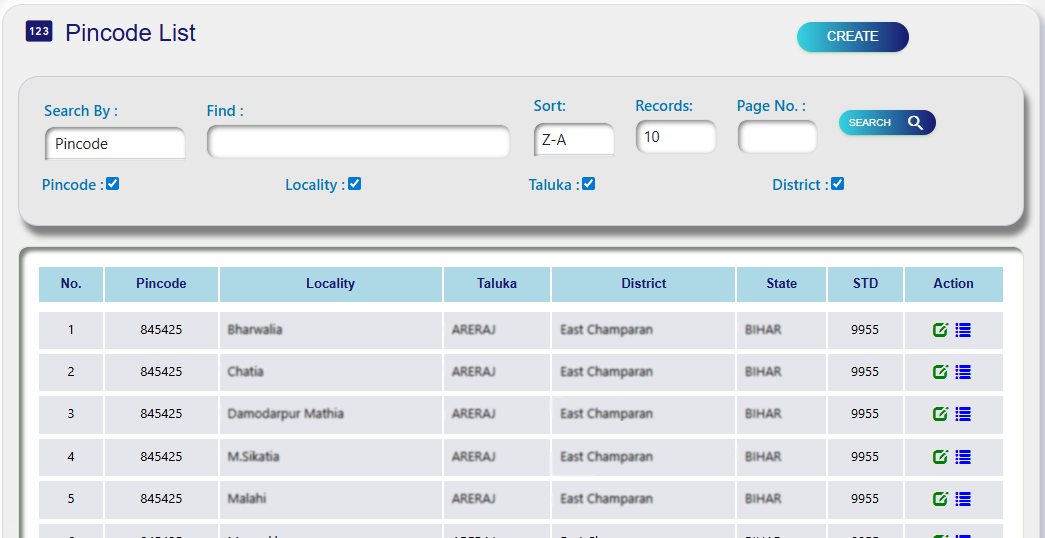This screenshot has height=538, width=1045.
Task: Disable the Taluka checkbox
Action: pyautogui.click(x=589, y=184)
